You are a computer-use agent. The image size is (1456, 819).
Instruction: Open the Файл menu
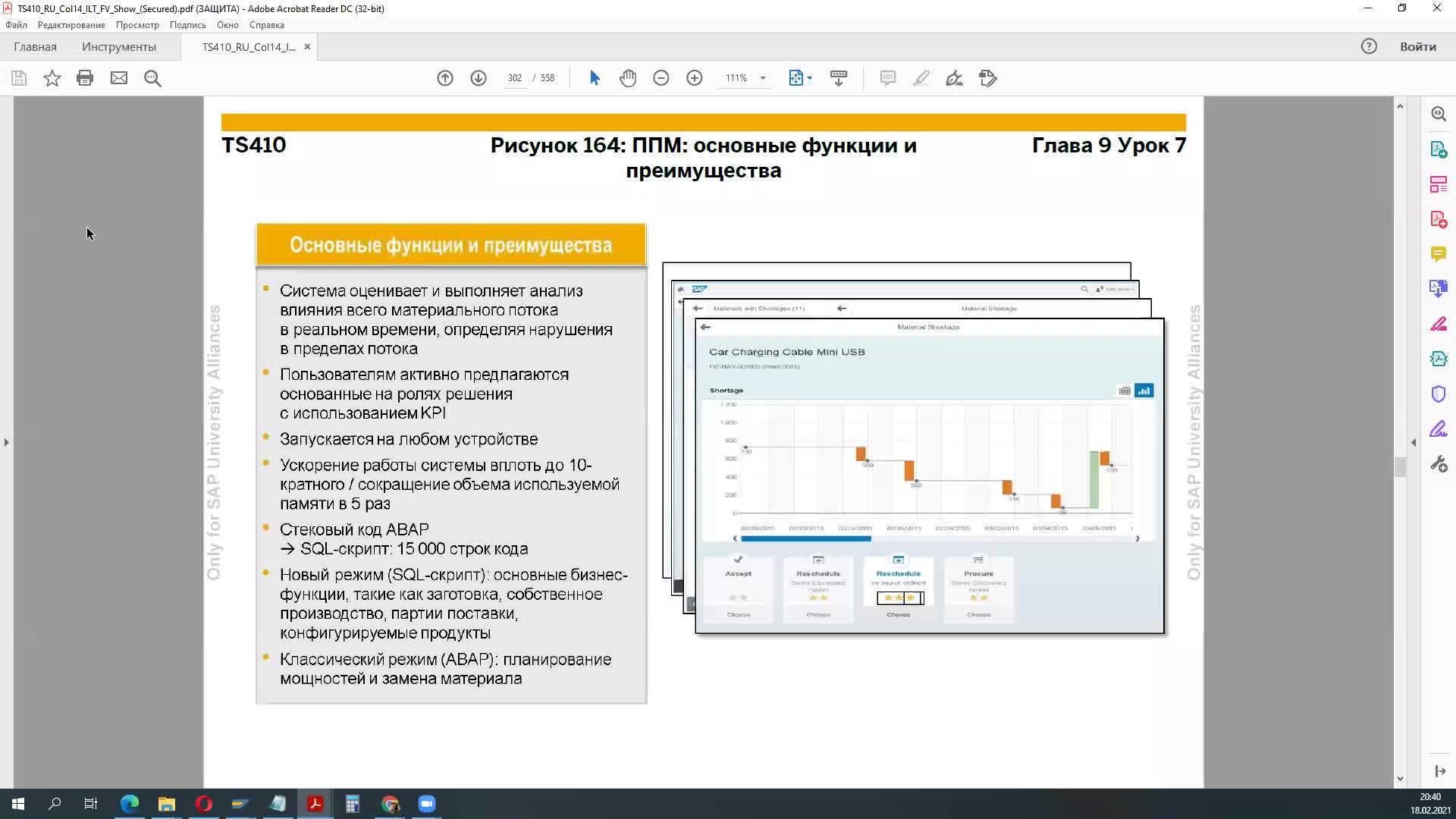tap(16, 25)
